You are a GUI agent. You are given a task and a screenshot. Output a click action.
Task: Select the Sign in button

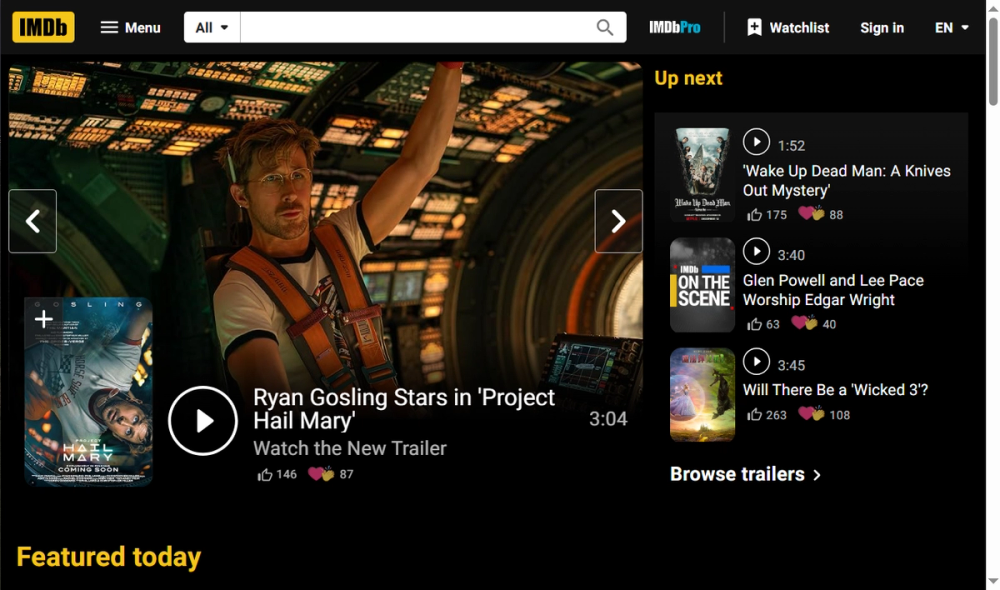(882, 27)
